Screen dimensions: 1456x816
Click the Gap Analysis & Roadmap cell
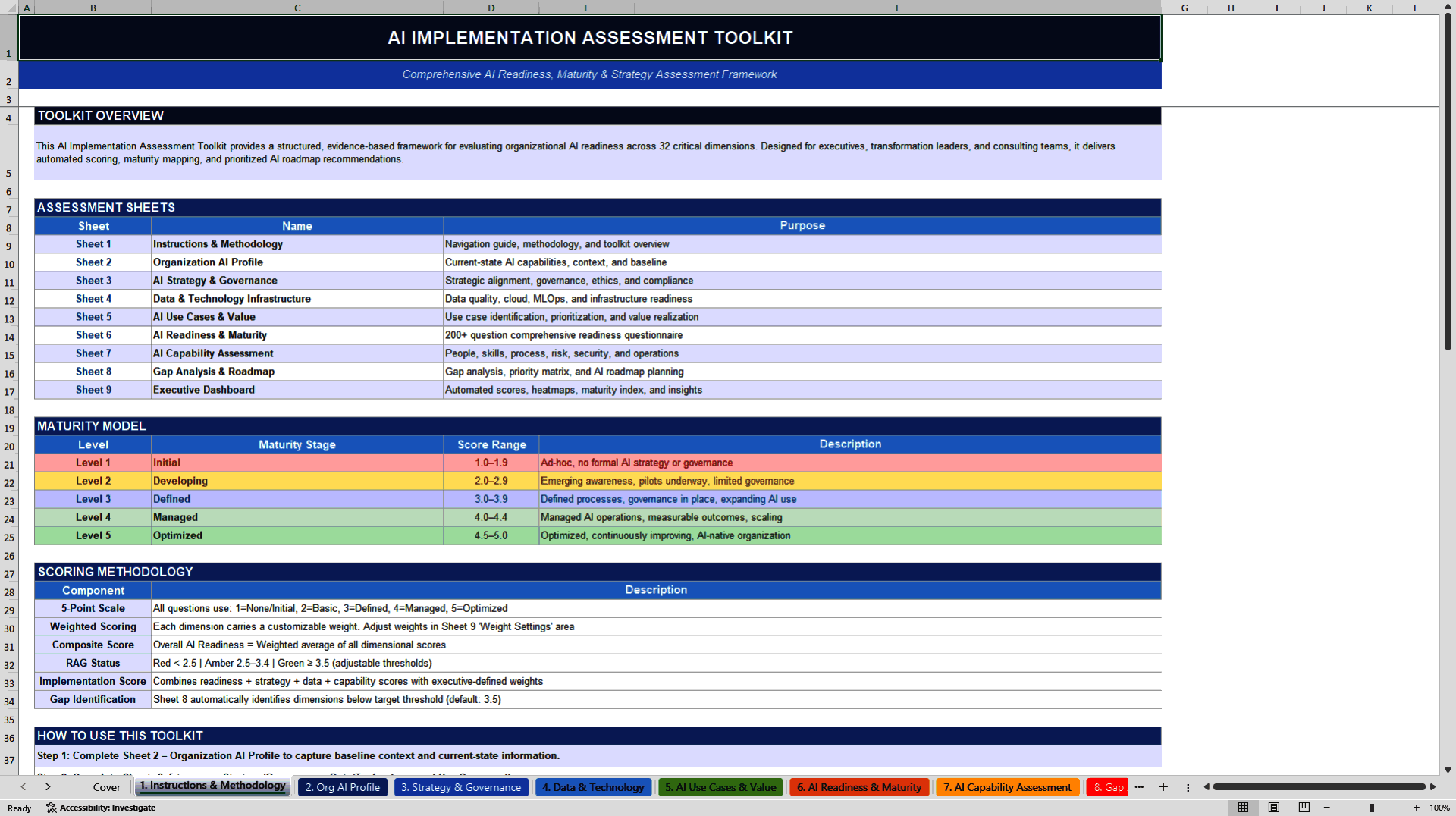tap(297, 372)
